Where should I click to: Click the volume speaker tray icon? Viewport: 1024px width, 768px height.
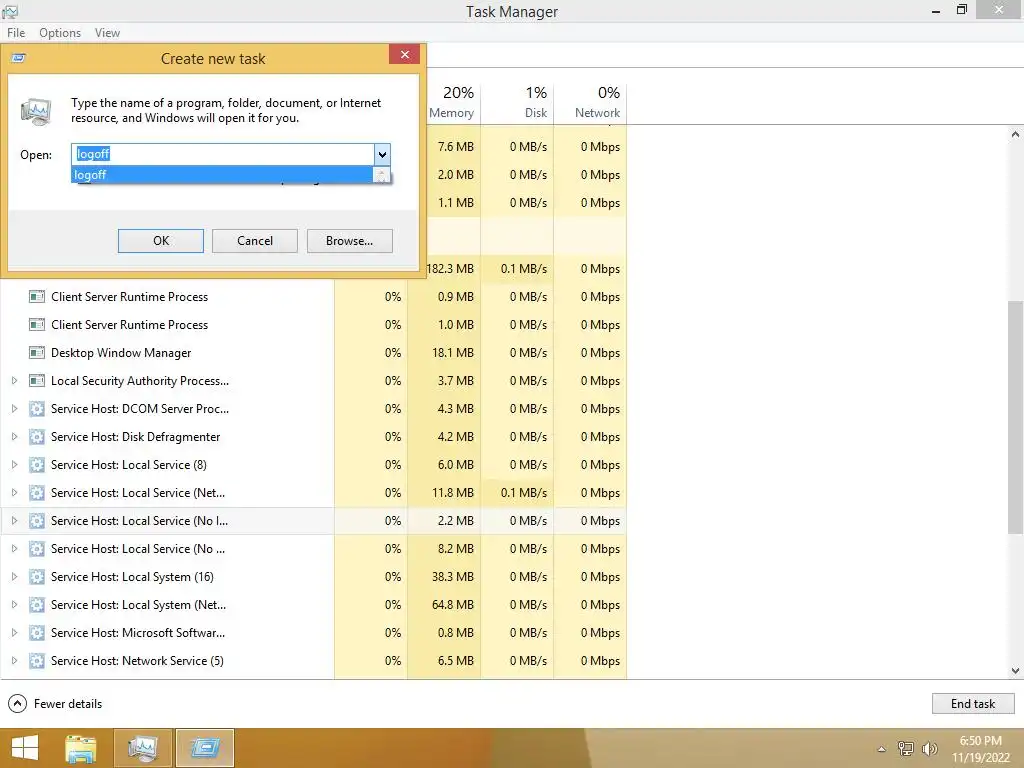[929, 748]
